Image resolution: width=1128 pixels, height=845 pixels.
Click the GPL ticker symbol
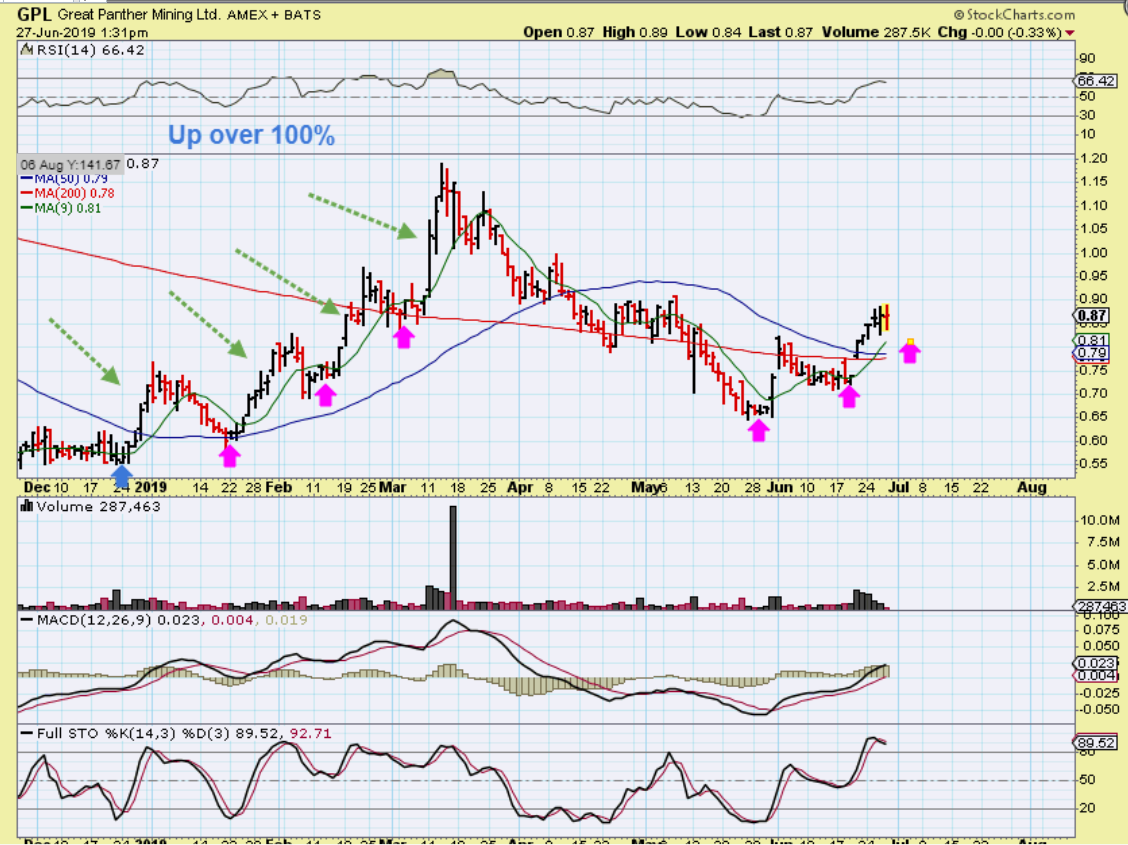pyautogui.click(x=34, y=14)
